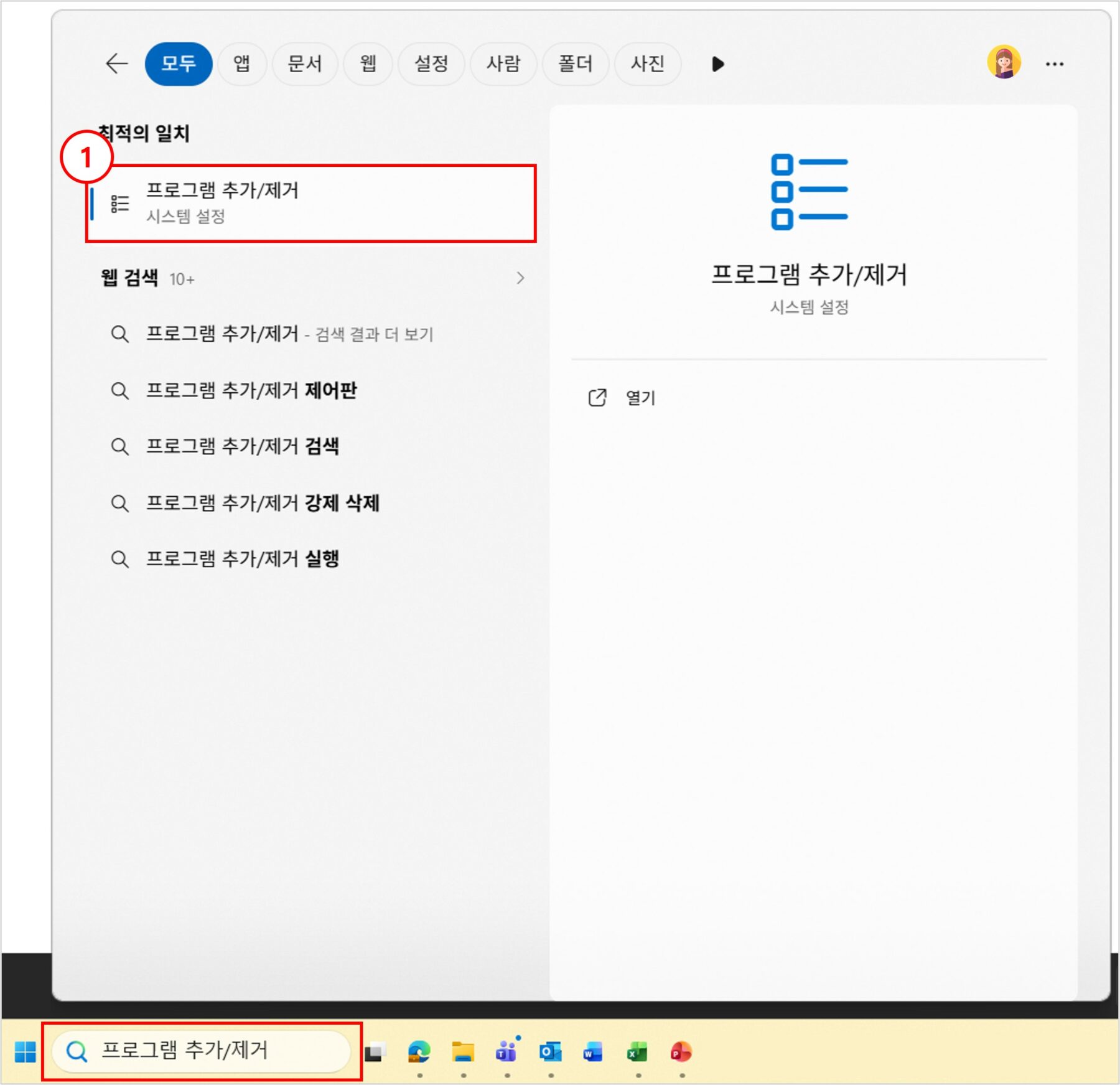Open Excel from the taskbar
The image size is (1120, 1085).
tap(638, 1052)
